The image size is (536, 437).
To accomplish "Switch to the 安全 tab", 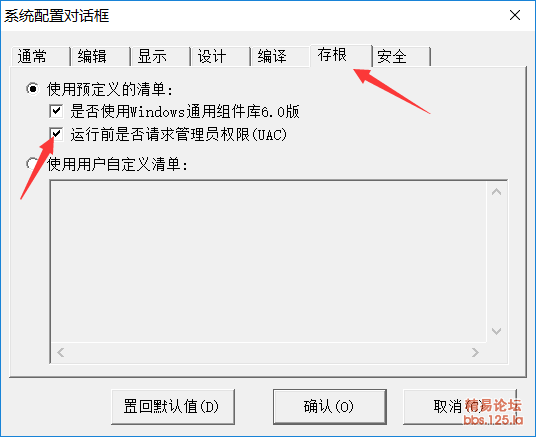I will (401, 56).
